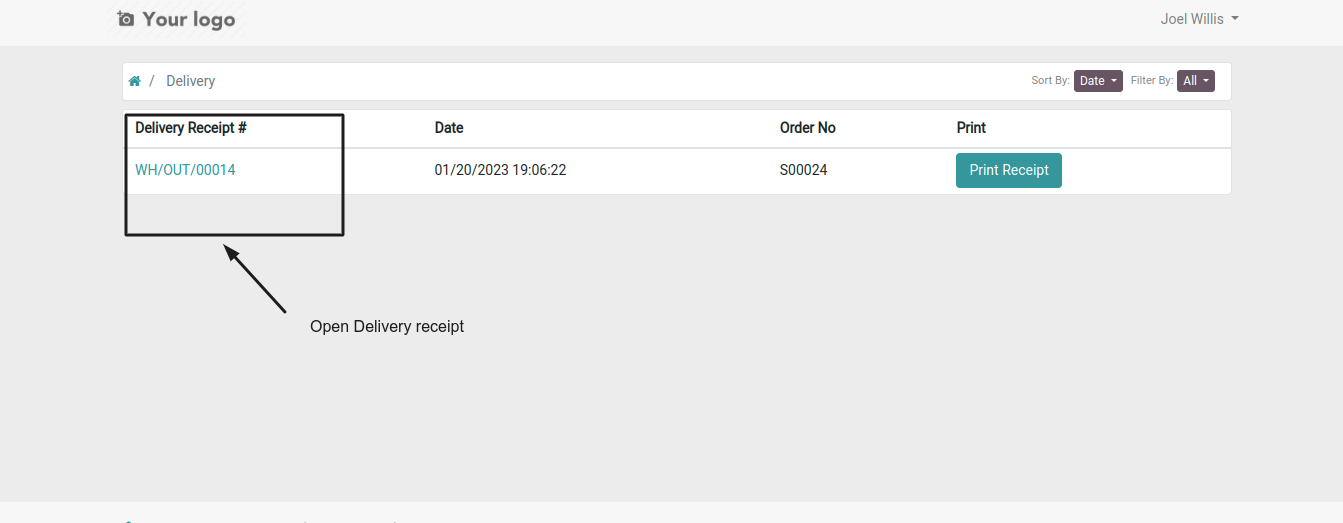The image size is (1343, 523).
Task: Click the Filter By label
Action: click(x=1152, y=81)
